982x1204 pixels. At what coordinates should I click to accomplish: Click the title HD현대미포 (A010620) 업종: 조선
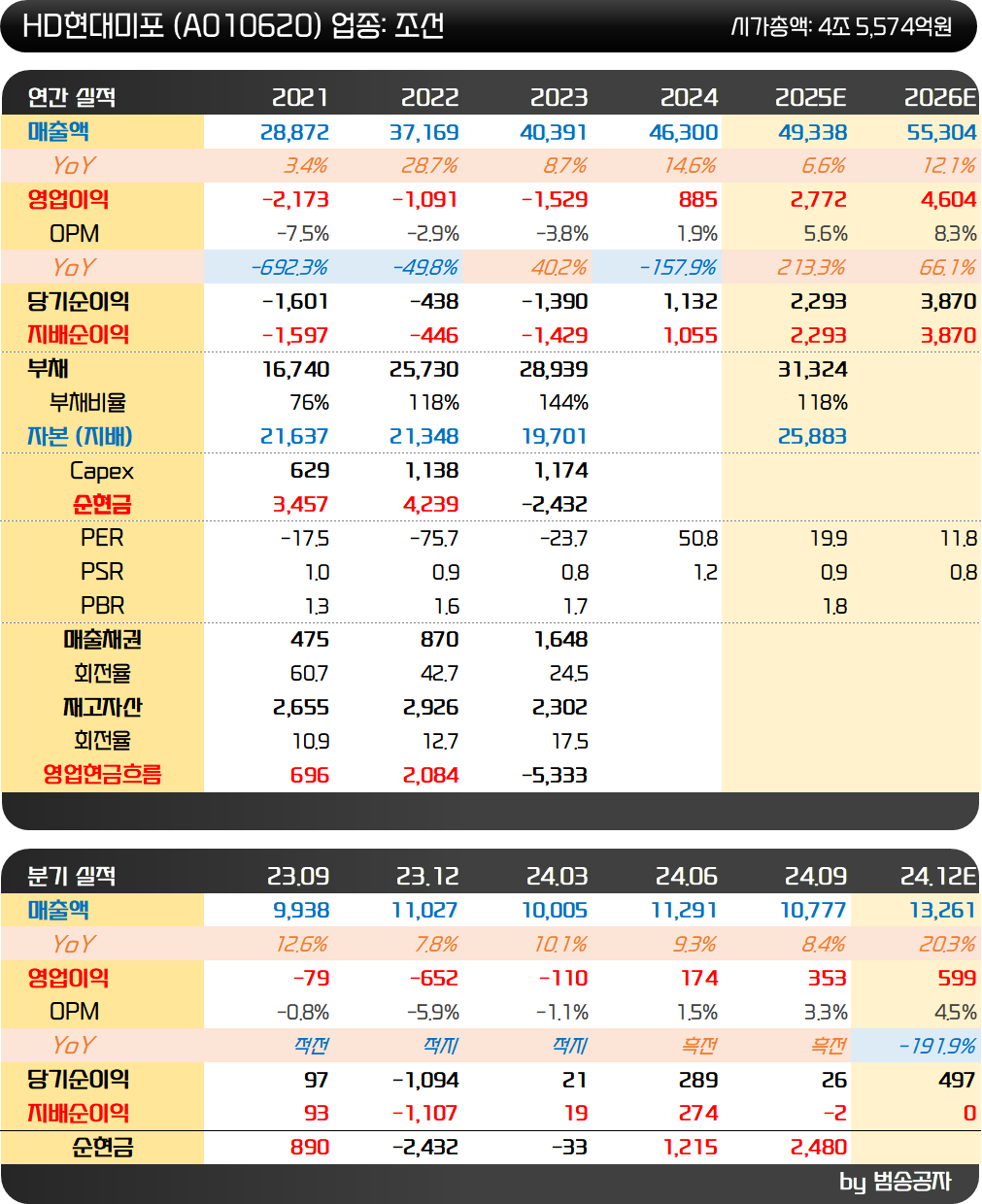coord(233,26)
